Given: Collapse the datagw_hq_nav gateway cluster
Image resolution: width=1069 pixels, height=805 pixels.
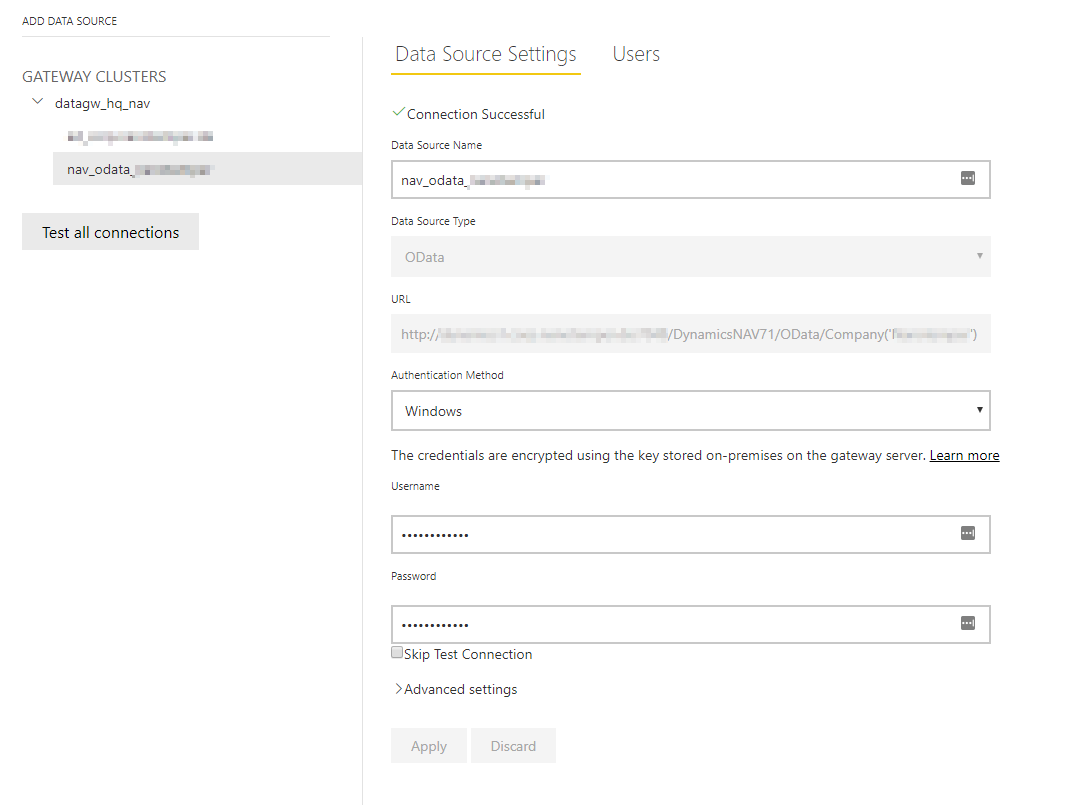Looking at the screenshot, I should click(37, 102).
